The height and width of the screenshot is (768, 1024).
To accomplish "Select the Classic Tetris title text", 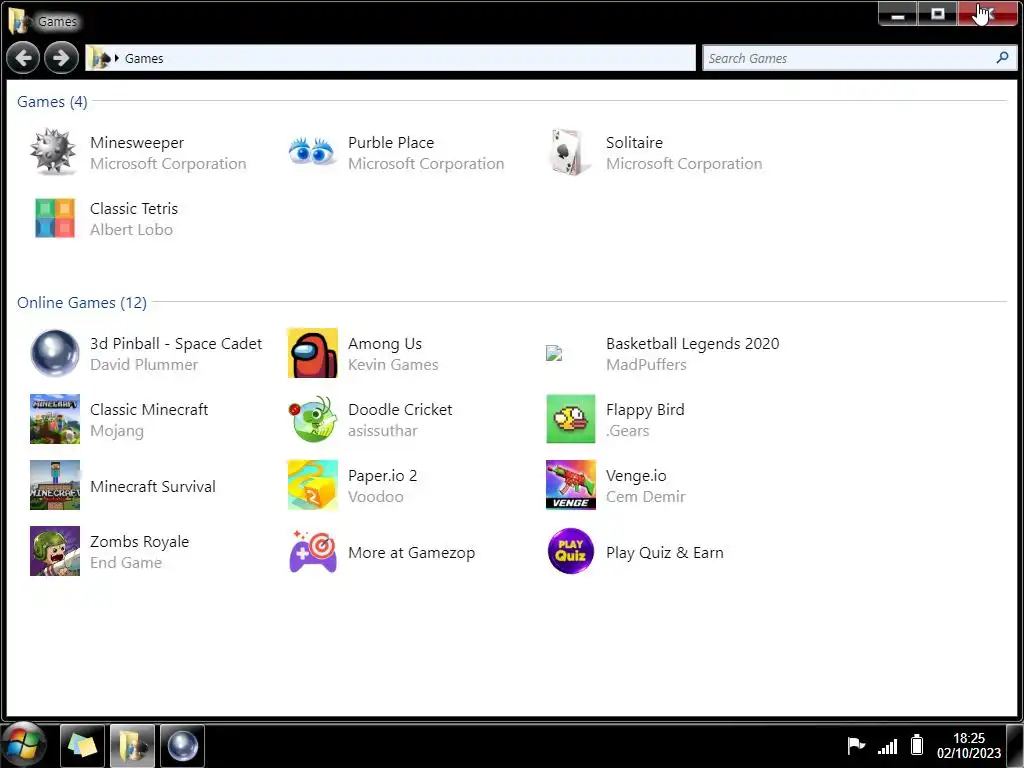I will (x=134, y=208).
